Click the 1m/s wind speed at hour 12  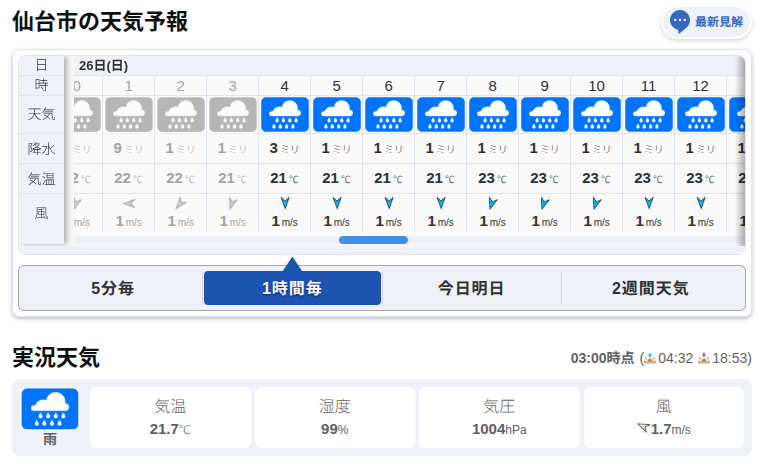pos(701,221)
